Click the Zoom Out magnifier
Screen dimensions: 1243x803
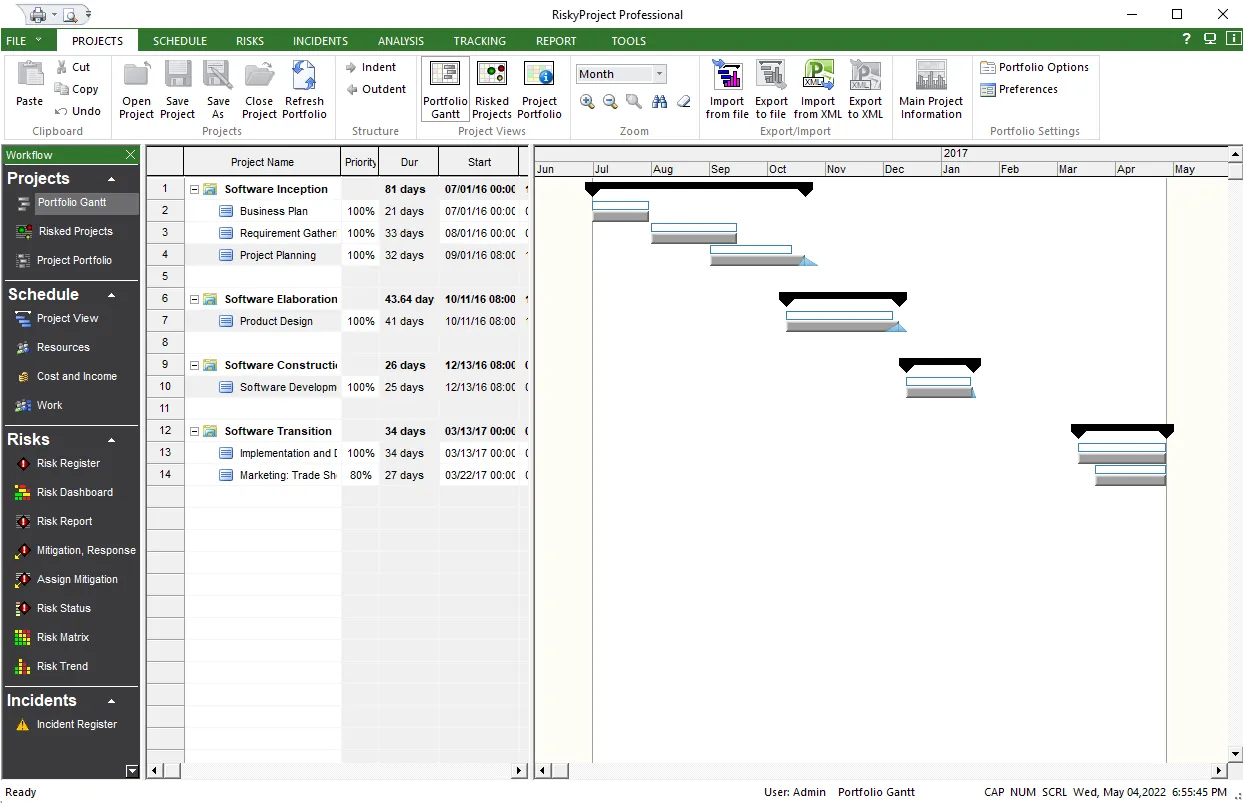click(x=610, y=101)
